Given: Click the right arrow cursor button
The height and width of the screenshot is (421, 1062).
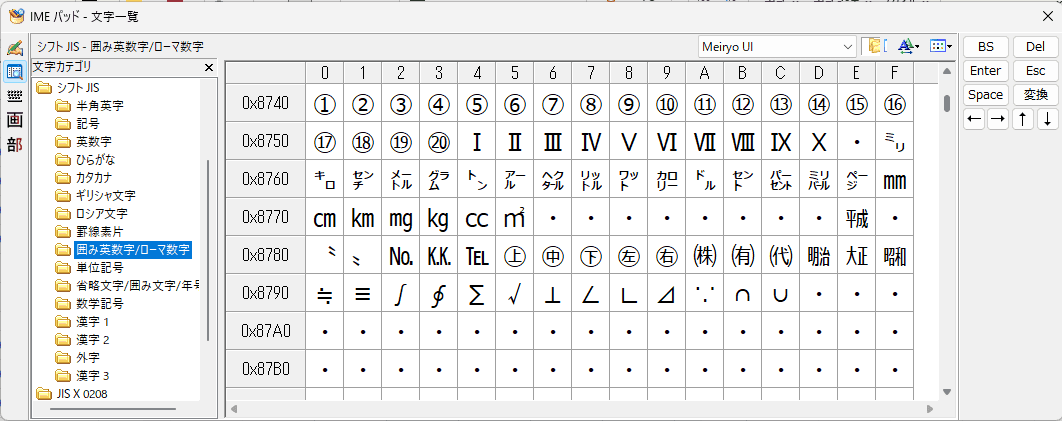Looking at the screenshot, I should pyautogui.click(x=998, y=120).
